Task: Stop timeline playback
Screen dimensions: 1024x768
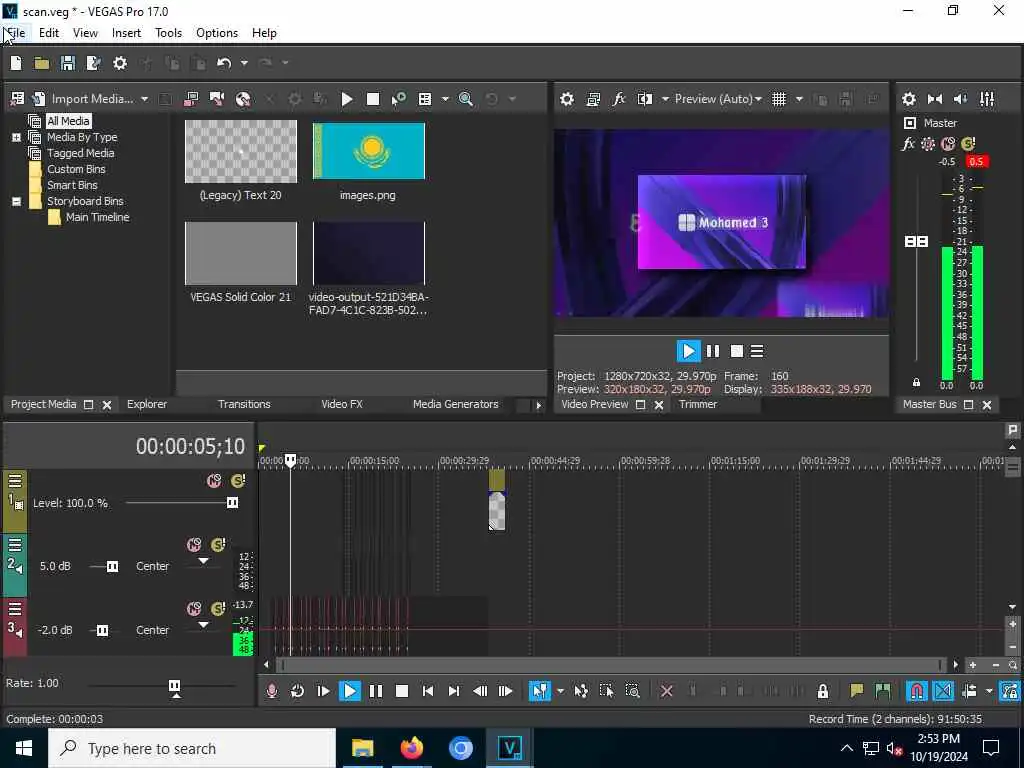Action: [402, 691]
